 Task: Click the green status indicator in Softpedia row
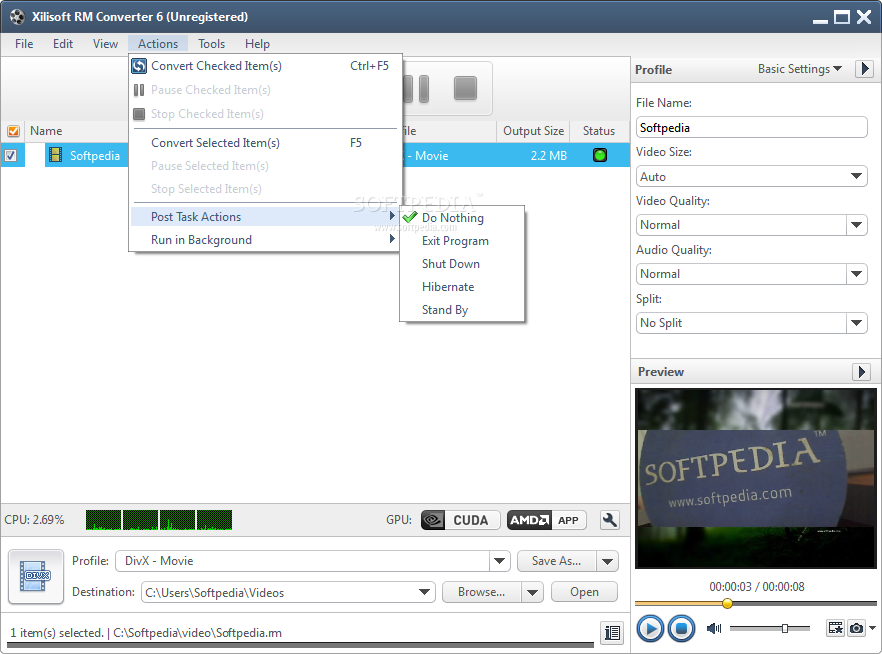coord(600,155)
